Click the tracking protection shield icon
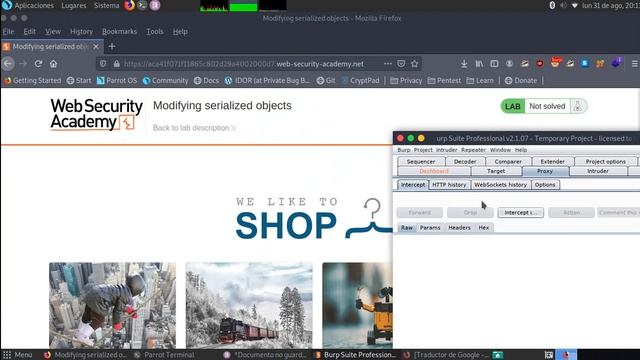The image size is (640, 360). 103,64
